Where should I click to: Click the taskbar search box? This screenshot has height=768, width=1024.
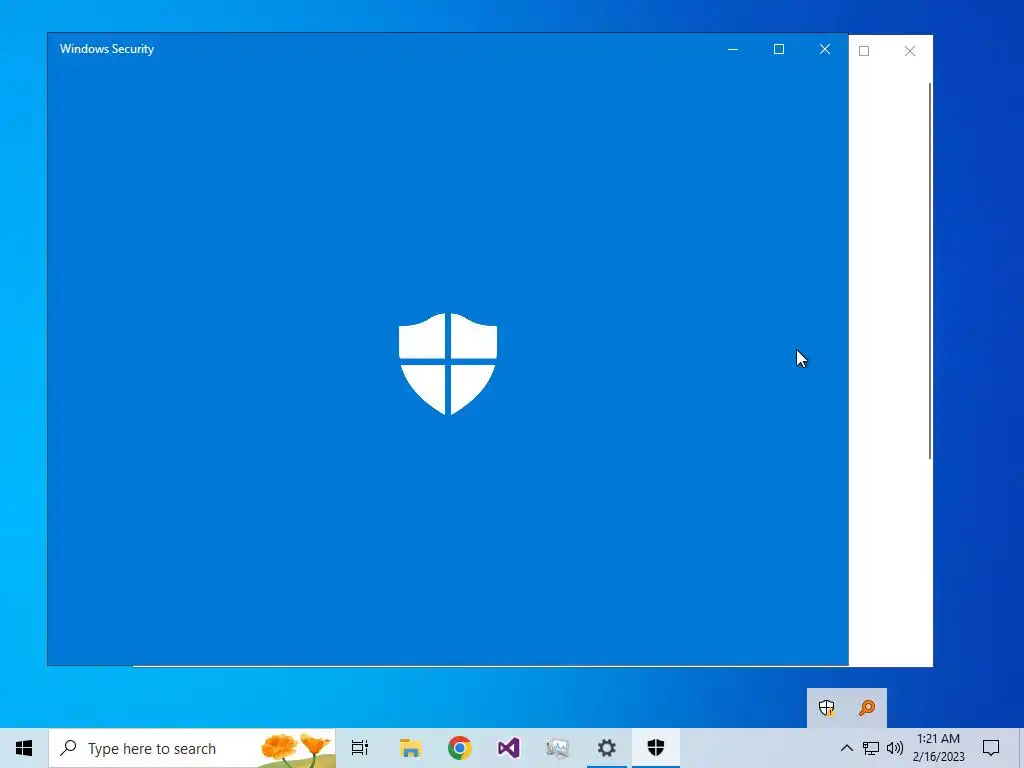pyautogui.click(x=192, y=748)
